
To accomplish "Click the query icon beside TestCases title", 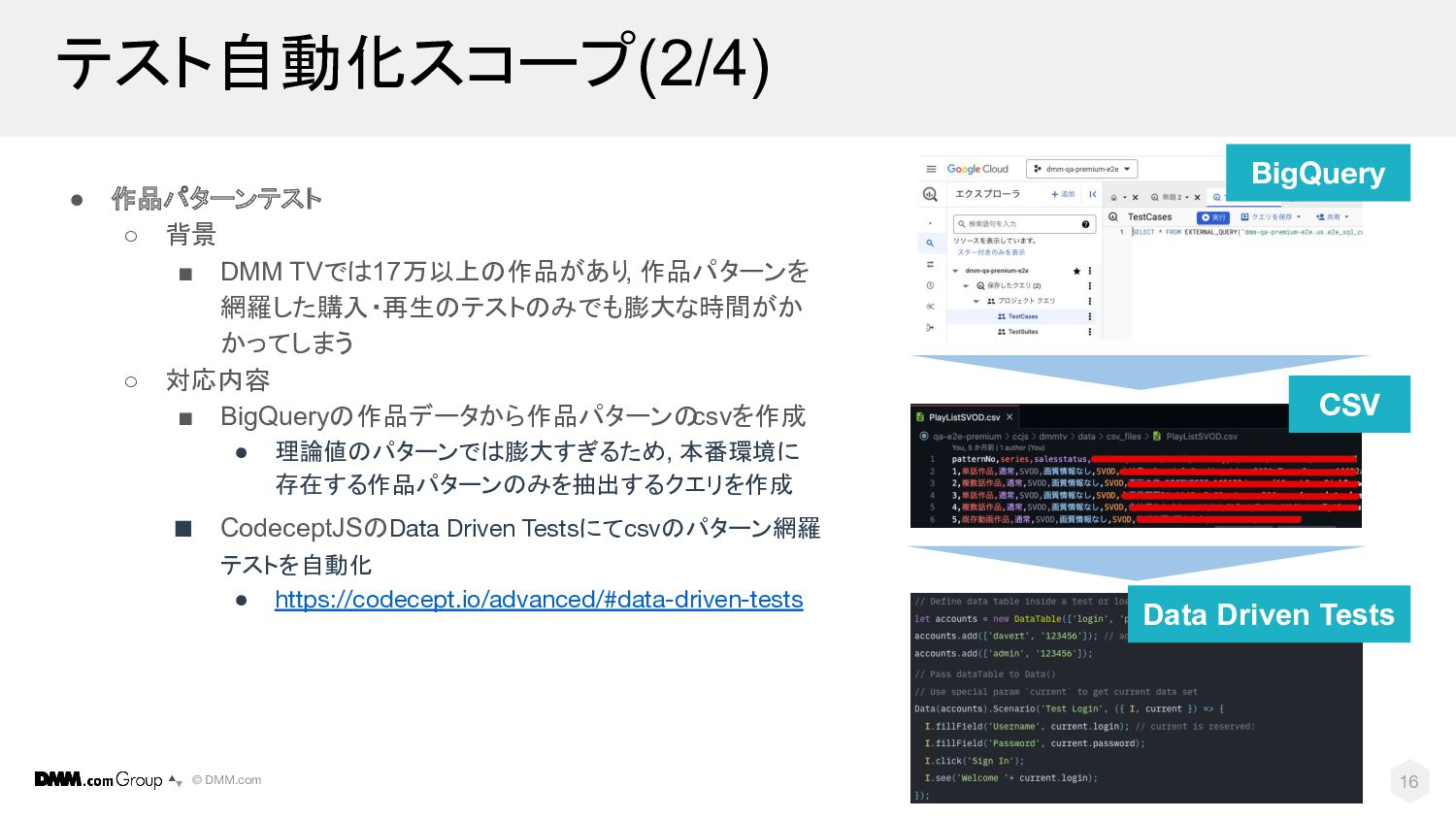I will (x=1113, y=217).
